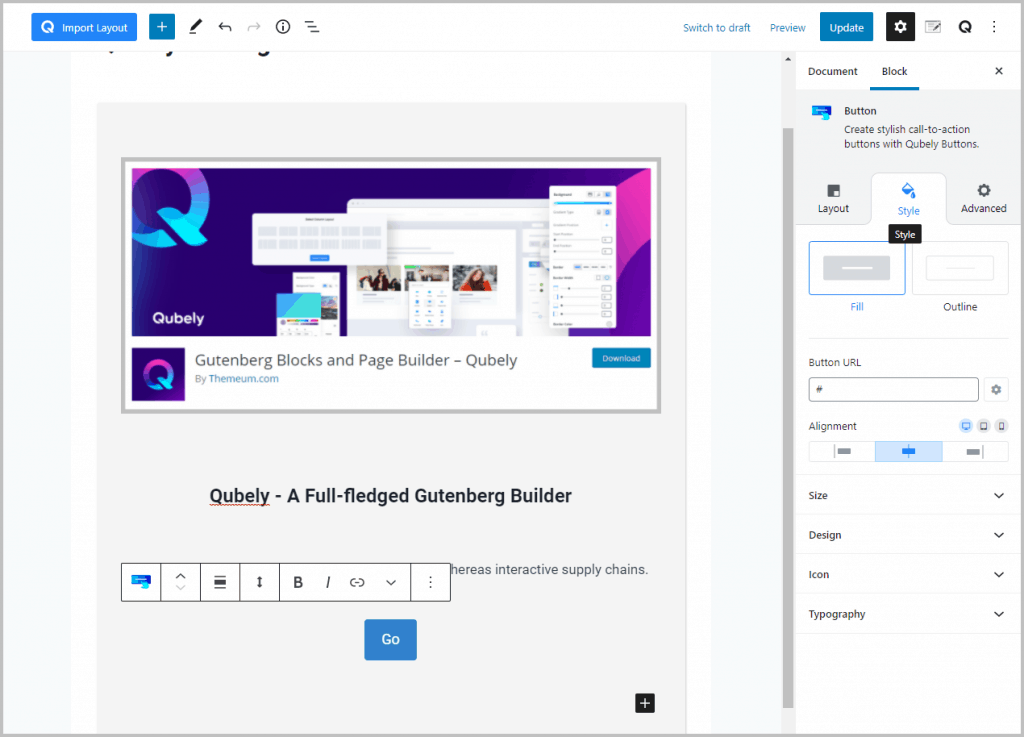The height and width of the screenshot is (737, 1024).
Task: Move the block down with the arrow
Action: point(181,588)
